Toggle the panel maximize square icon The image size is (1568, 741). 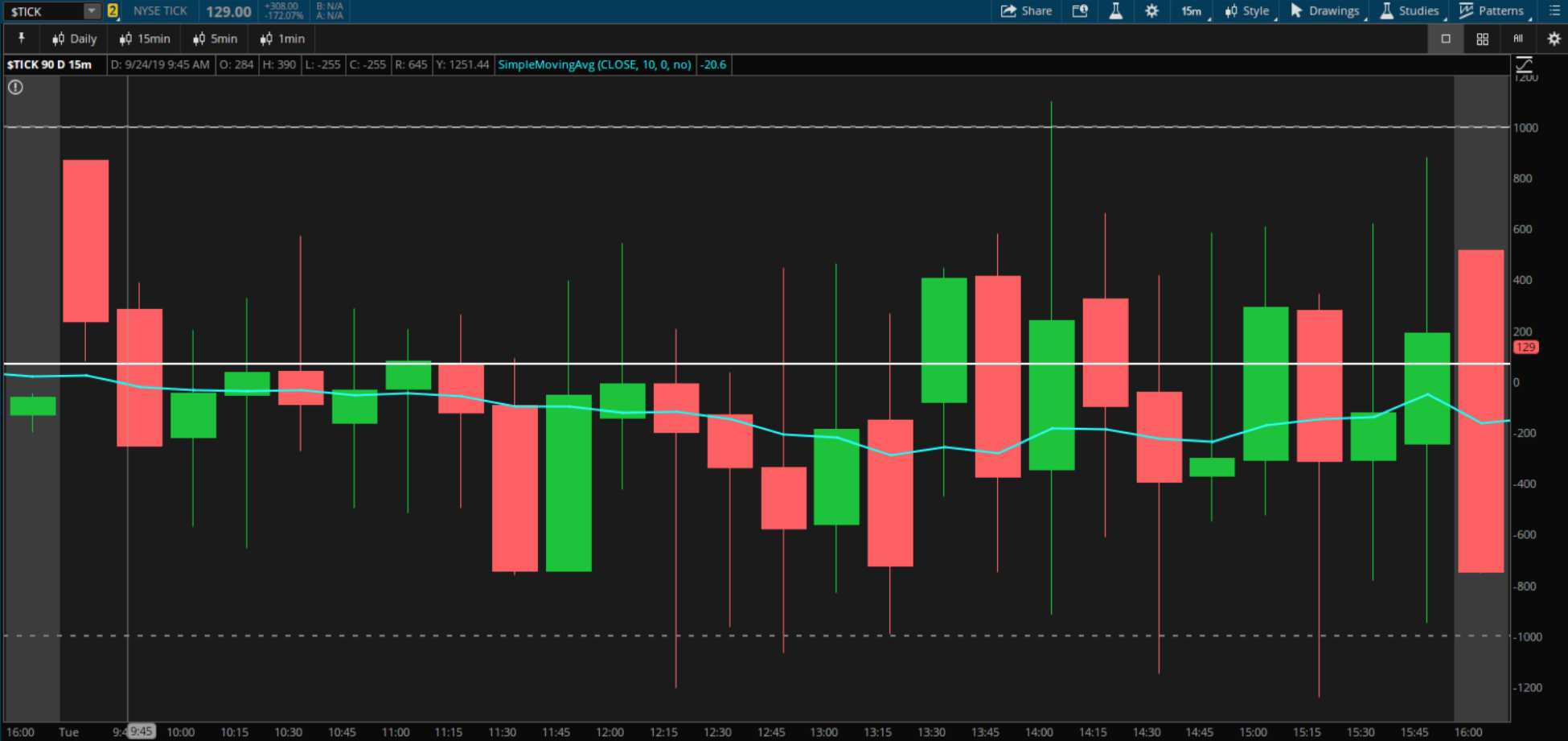[x=1445, y=38]
